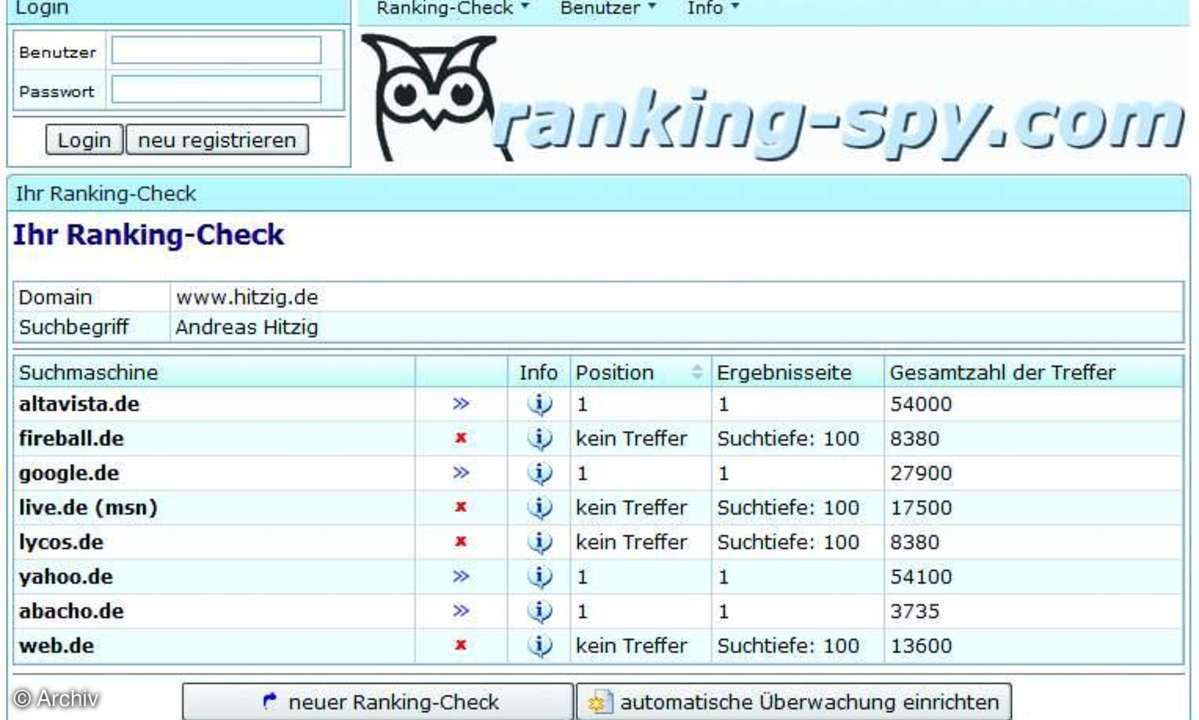Click hit count 27900 for google.de

tap(921, 473)
